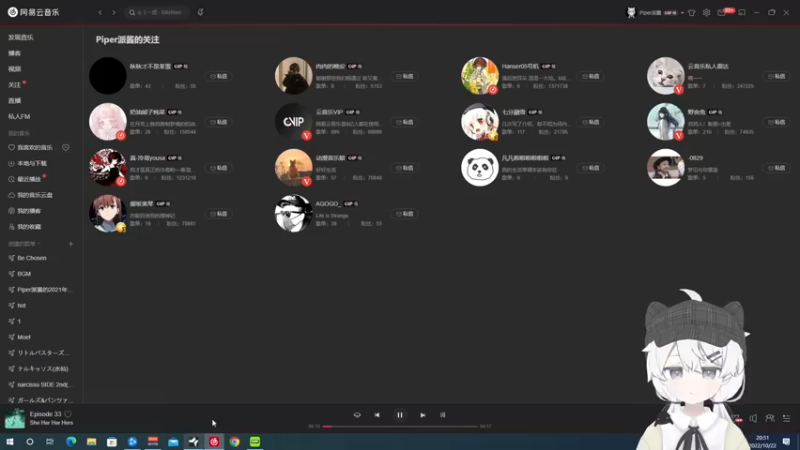
Task: Open the narcissu SIDE 2nd playlist
Action: coord(45,385)
